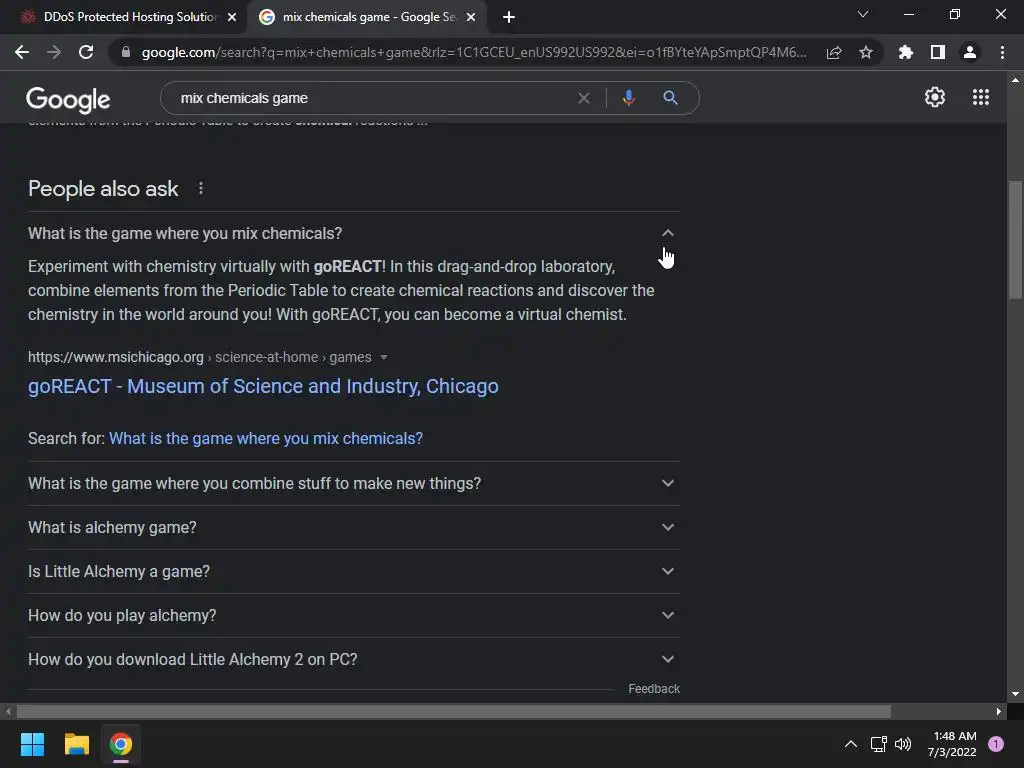
Task: Close the DDoS Protected Hosting tab
Action: tap(232, 18)
